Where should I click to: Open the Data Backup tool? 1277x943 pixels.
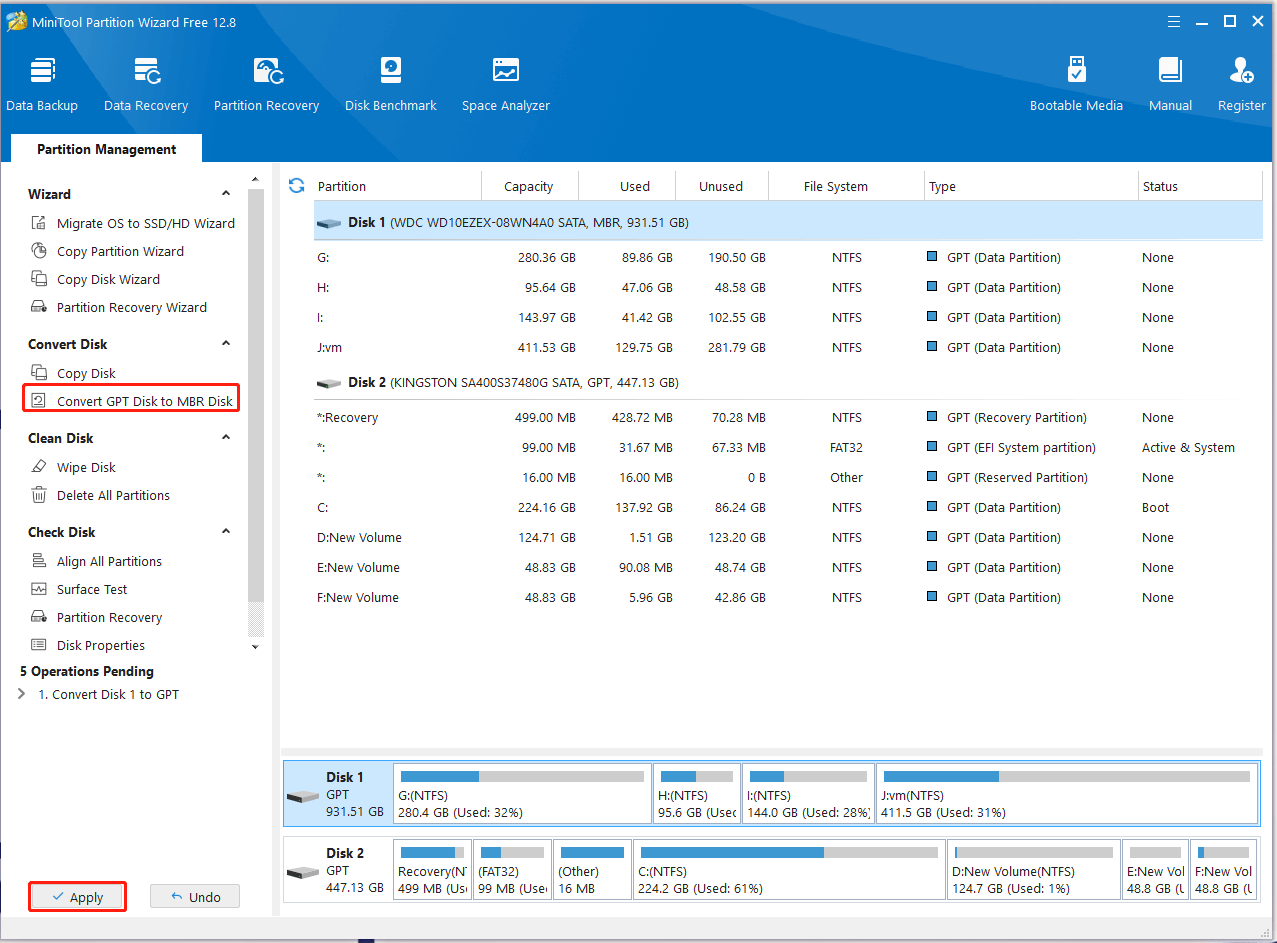[42, 85]
